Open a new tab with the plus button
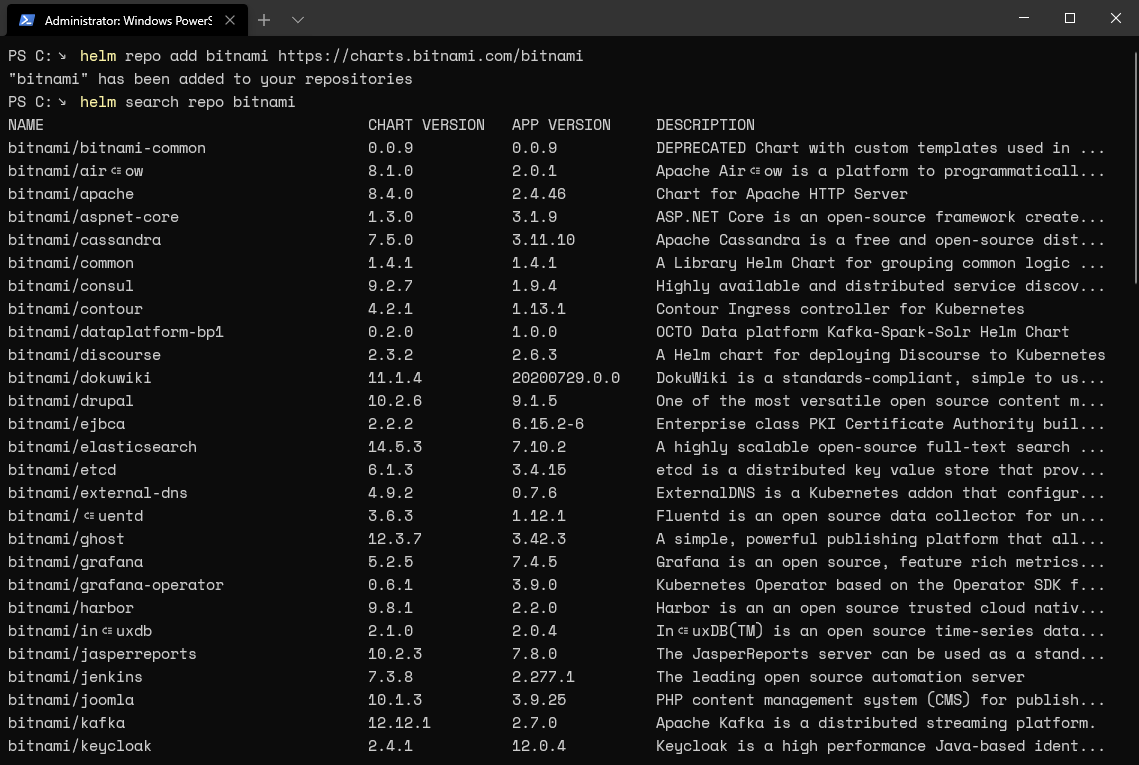Screen dimensions: 1139x765 pyautogui.click(x=264, y=20)
